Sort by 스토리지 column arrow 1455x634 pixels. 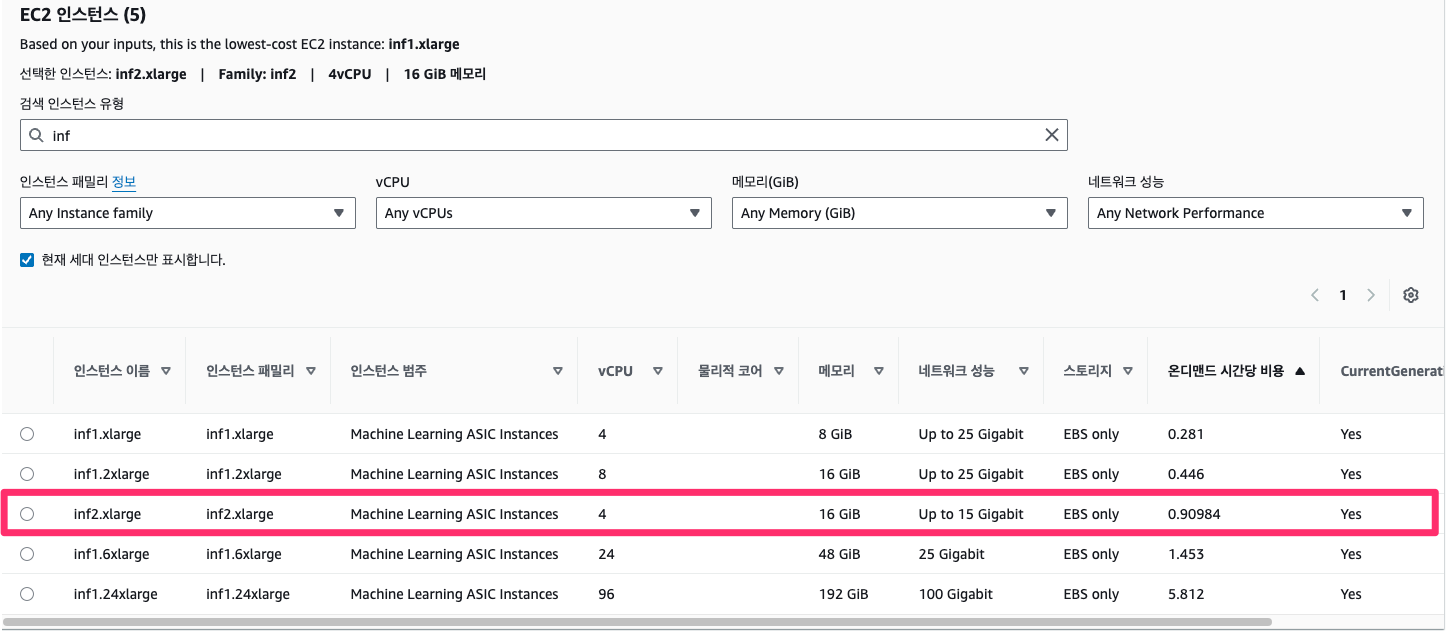1128,371
